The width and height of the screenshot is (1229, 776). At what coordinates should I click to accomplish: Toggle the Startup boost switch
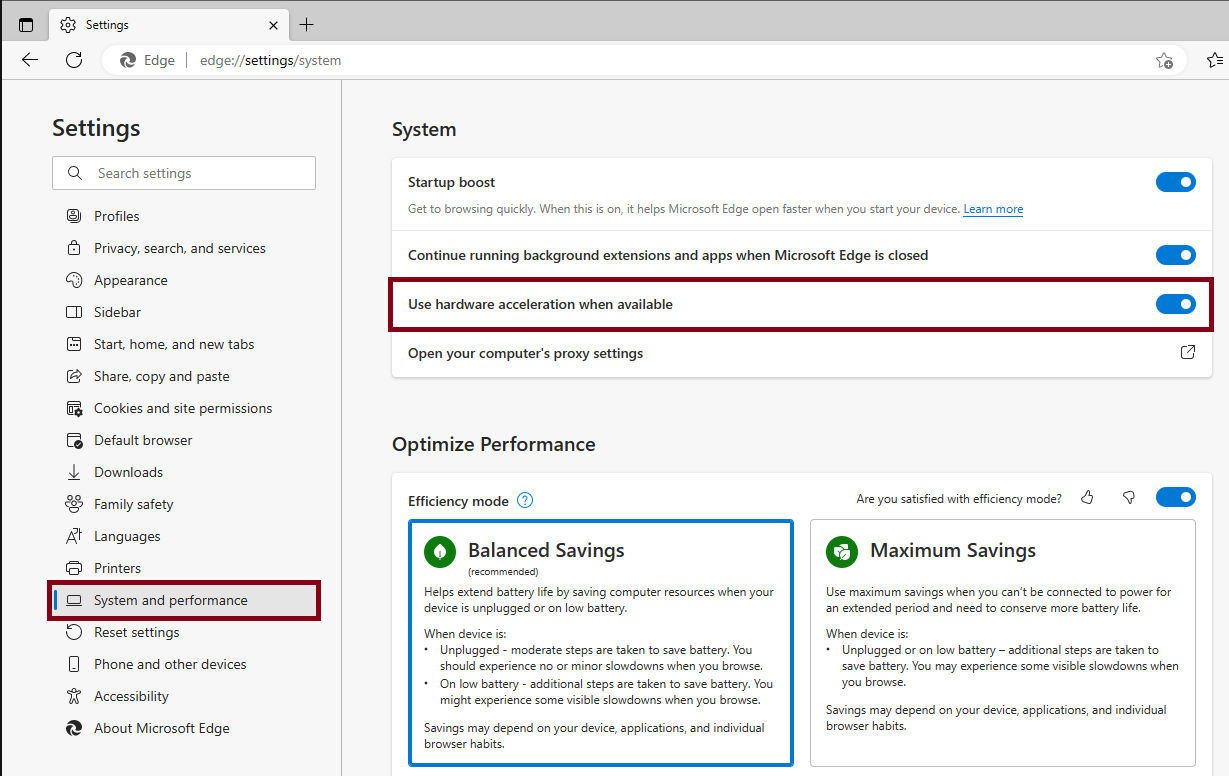[1176, 182]
